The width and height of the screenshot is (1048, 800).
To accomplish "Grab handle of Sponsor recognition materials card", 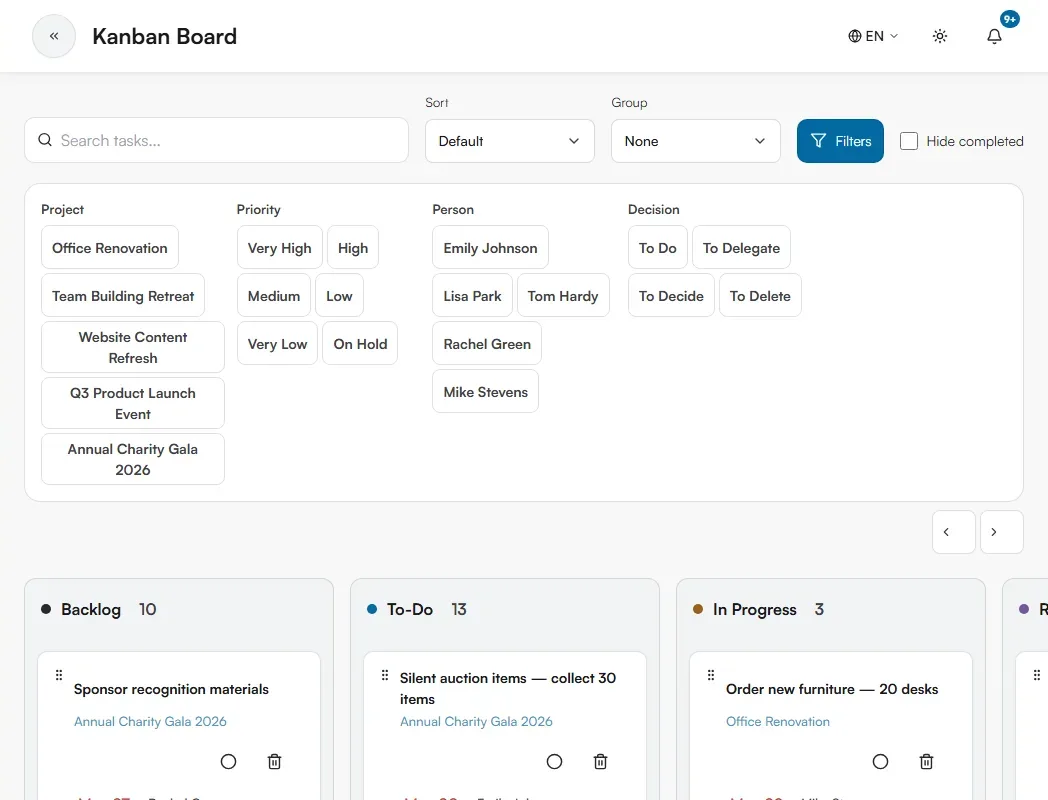I will pos(59,675).
